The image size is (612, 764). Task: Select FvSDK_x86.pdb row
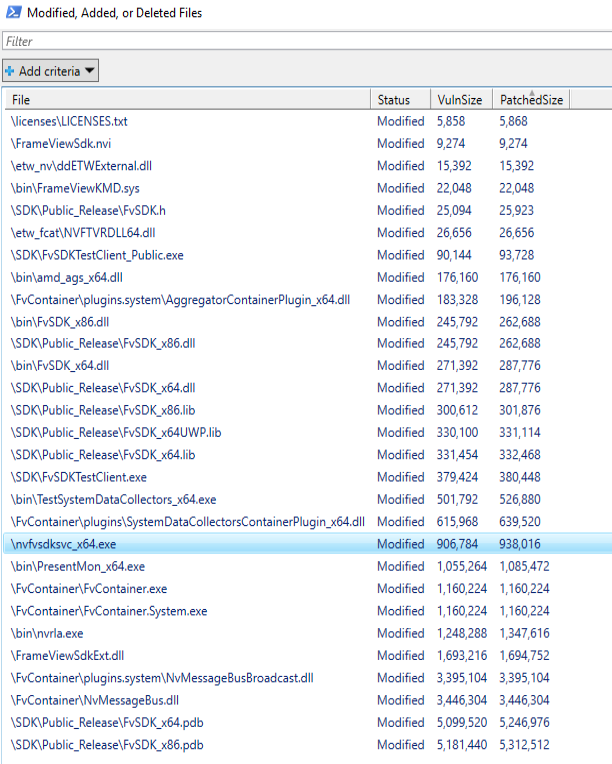[x=308, y=745]
